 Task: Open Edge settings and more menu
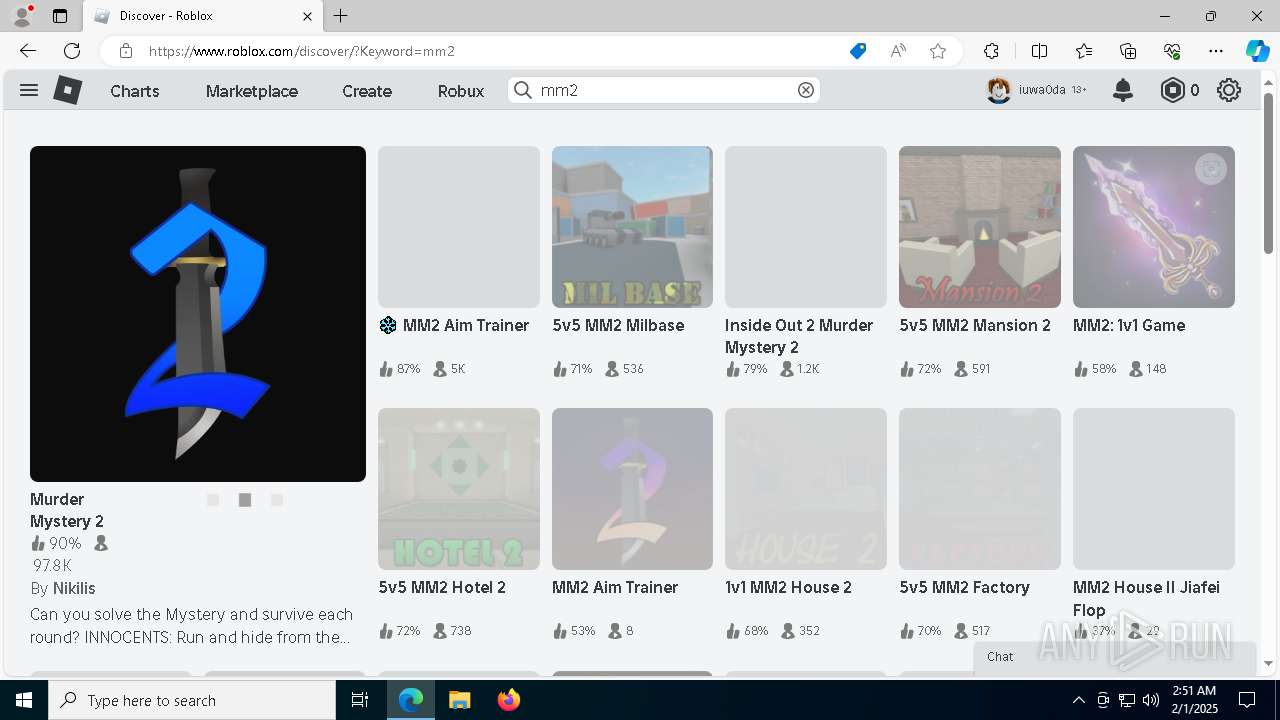point(1216,51)
